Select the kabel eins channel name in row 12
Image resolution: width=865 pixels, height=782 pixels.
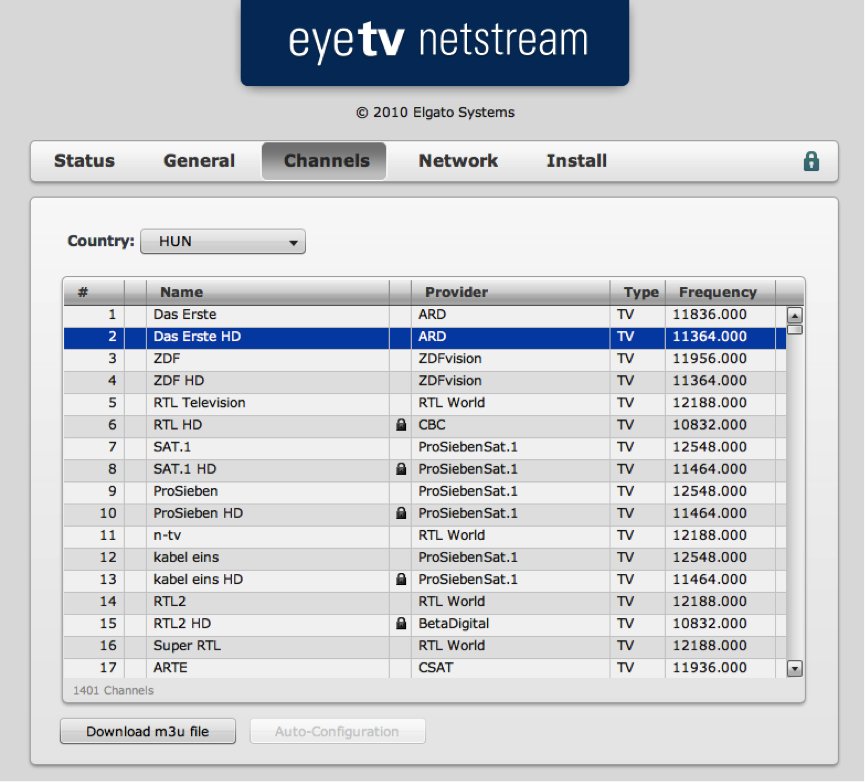point(186,557)
